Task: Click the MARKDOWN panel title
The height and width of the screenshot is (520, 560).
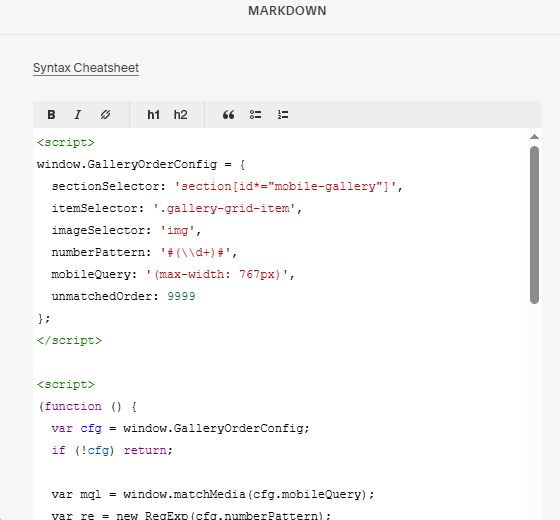Action: point(287,11)
